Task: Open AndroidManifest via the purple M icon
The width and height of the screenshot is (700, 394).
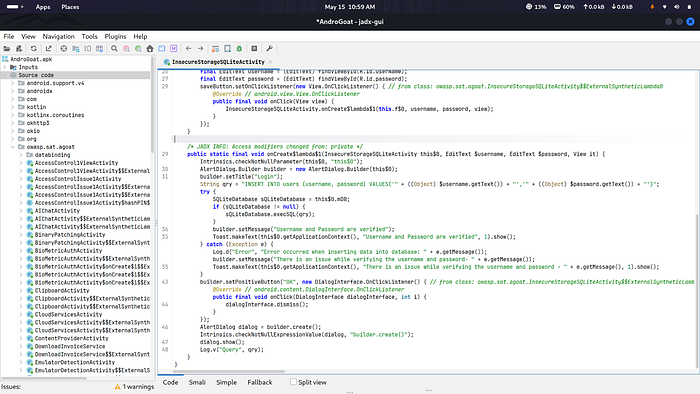Action: tap(174, 49)
